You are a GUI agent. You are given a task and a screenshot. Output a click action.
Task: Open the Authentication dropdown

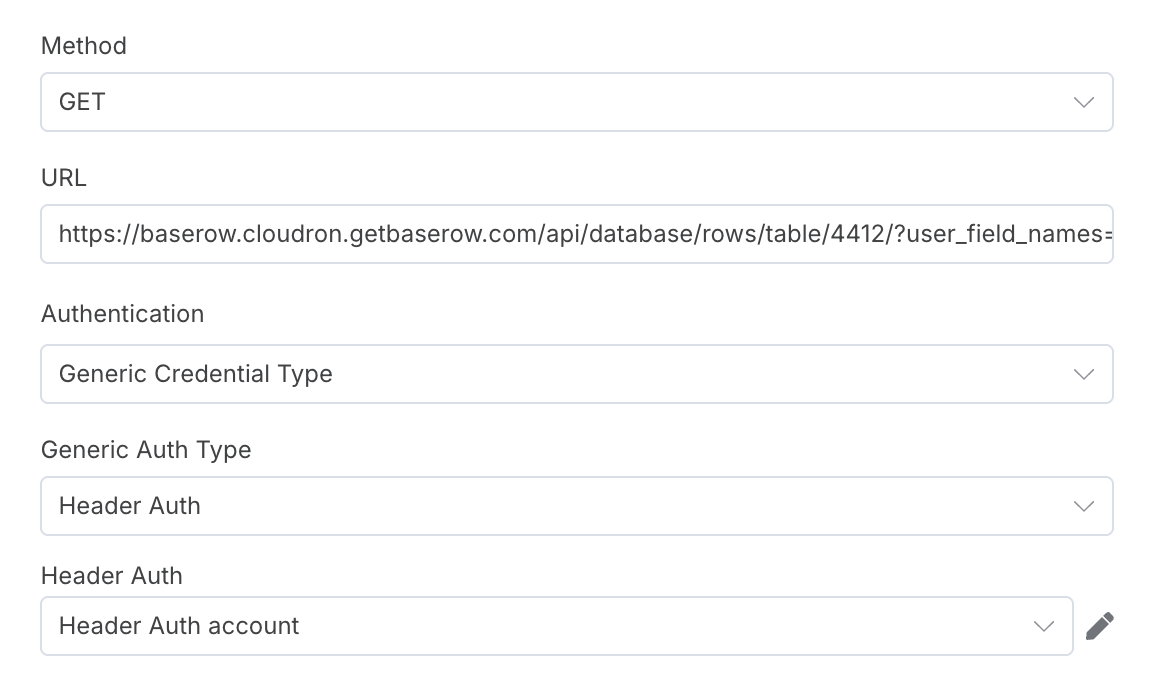(x=576, y=374)
